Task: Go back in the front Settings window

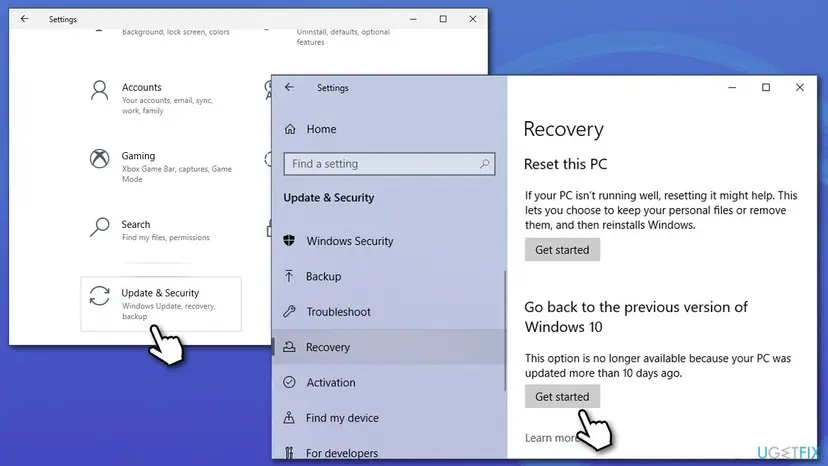Action: click(x=289, y=87)
